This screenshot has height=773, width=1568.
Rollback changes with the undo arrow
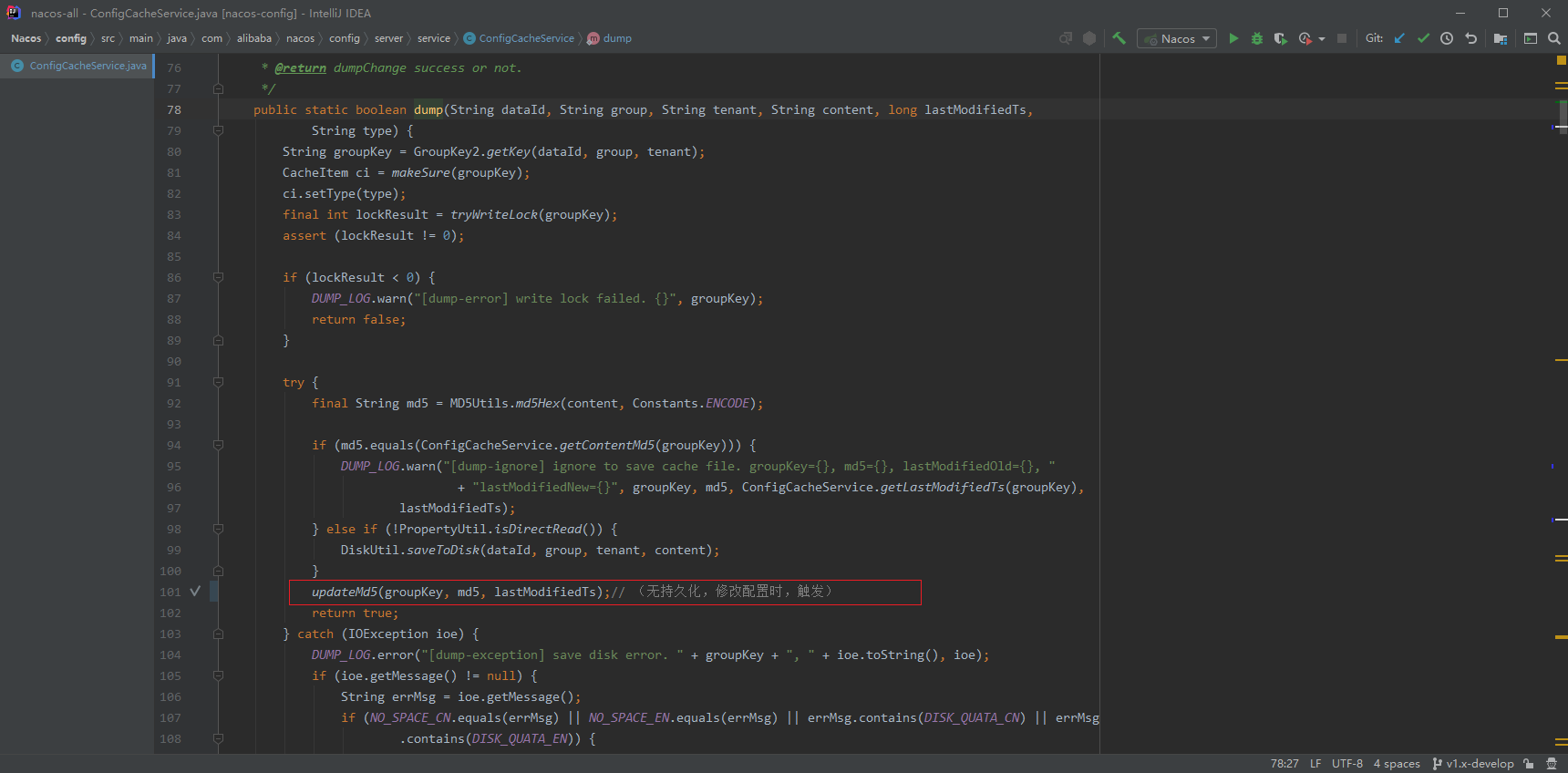tap(1470, 38)
